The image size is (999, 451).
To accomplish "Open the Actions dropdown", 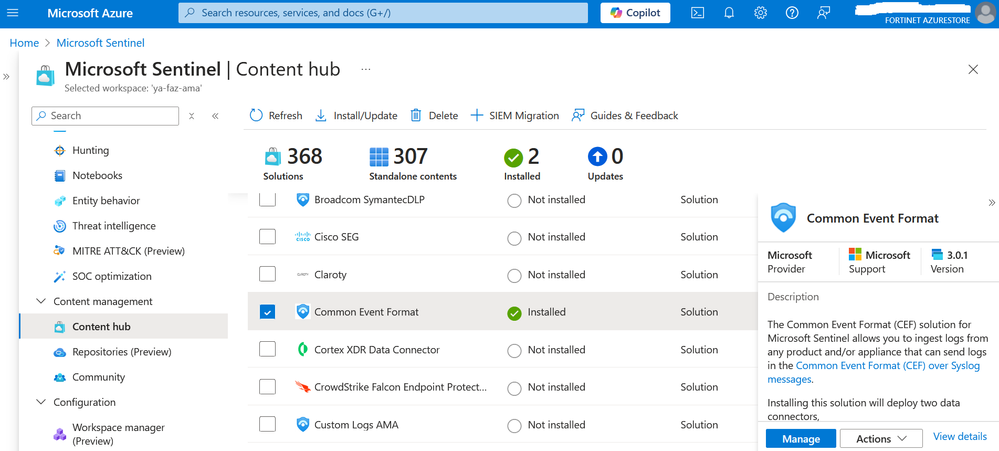I will coord(881,438).
